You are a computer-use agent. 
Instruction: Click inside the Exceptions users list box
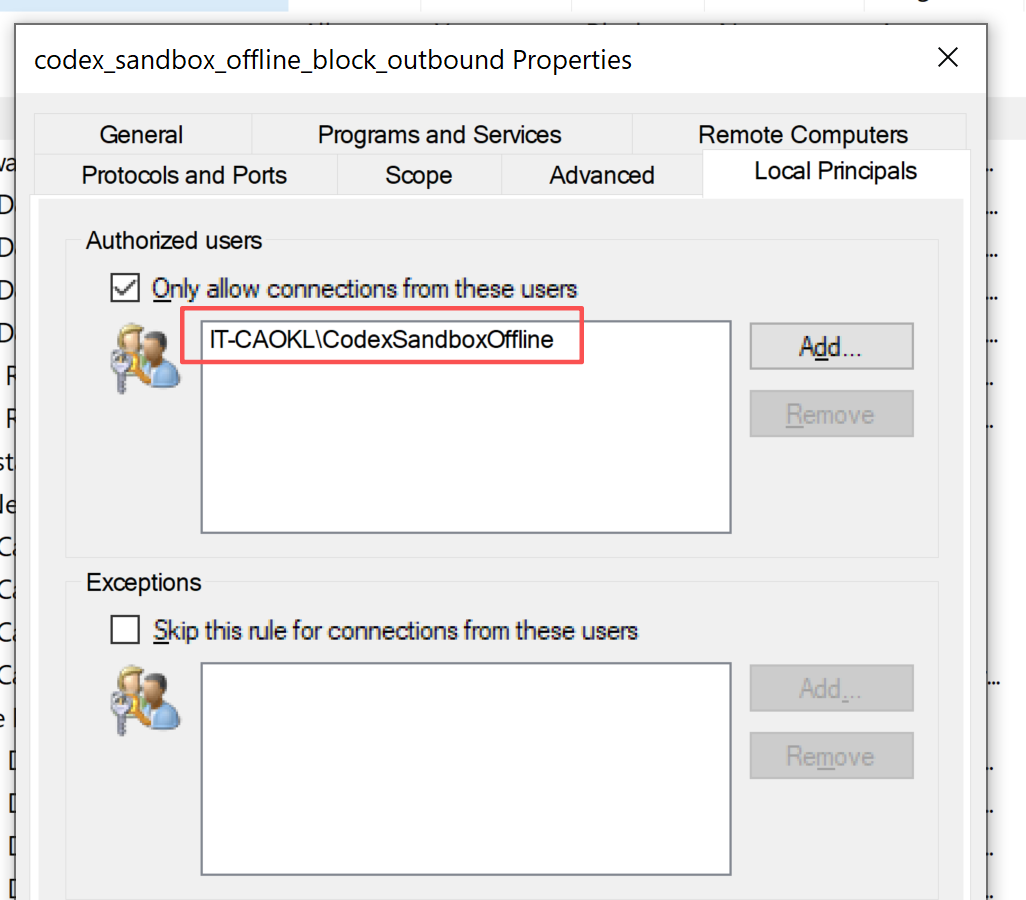466,768
